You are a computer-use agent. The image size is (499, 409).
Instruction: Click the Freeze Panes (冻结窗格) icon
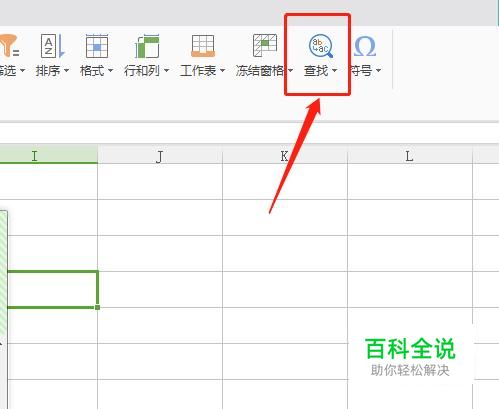click(265, 45)
